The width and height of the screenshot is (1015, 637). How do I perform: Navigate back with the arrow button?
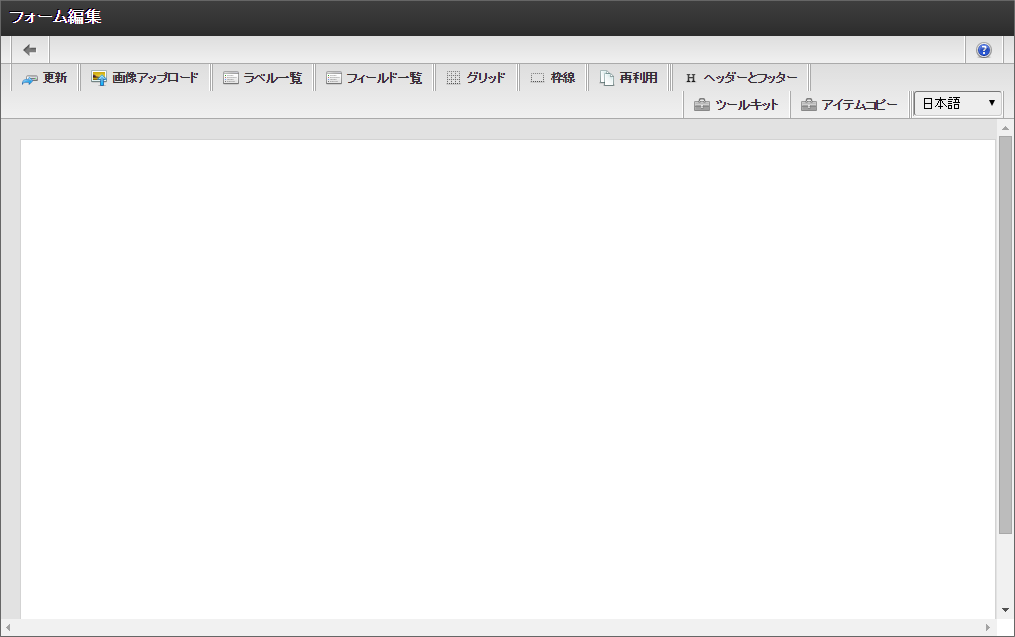click(x=29, y=49)
